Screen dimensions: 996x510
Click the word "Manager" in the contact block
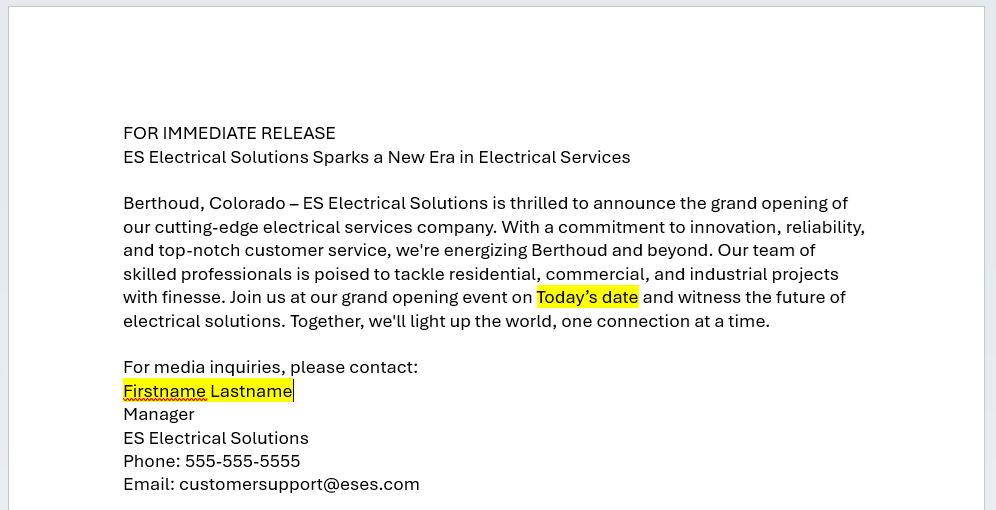[x=159, y=415]
